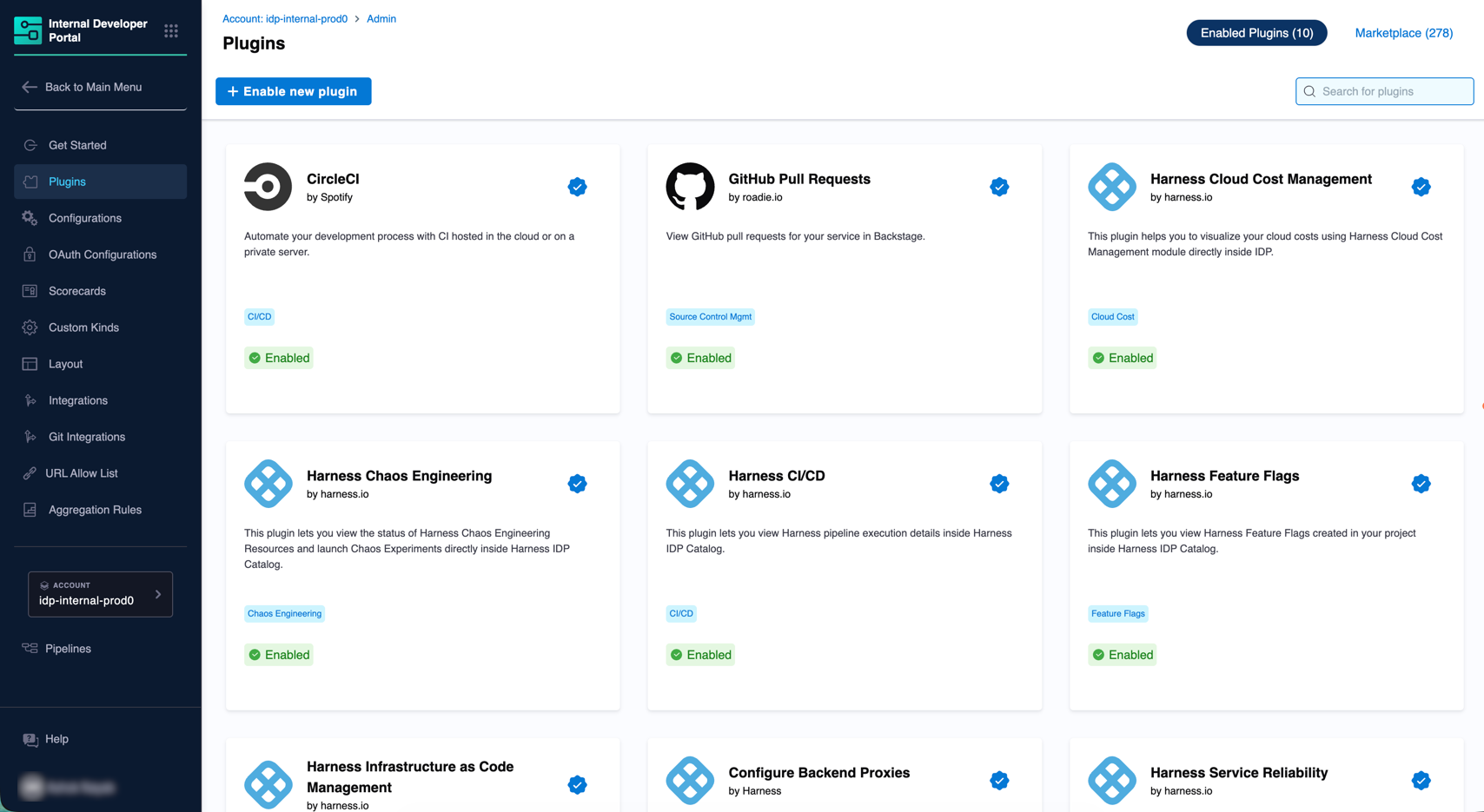Click the blurred user profile entry
The height and width of the screenshot is (812, 1484).
(x=70, y=788)
